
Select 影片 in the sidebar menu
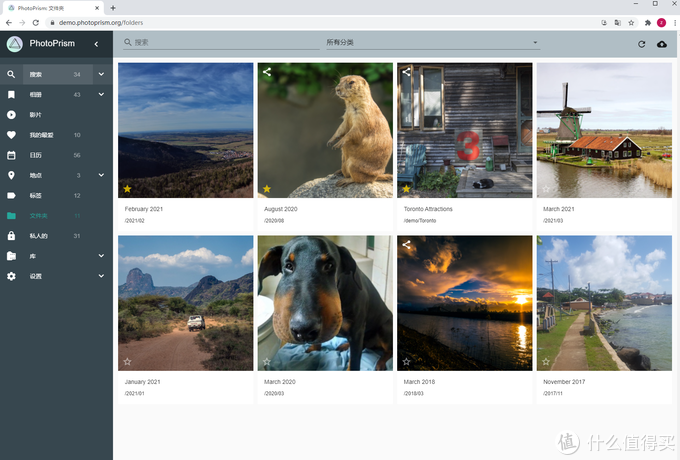[x=36, y=114]
